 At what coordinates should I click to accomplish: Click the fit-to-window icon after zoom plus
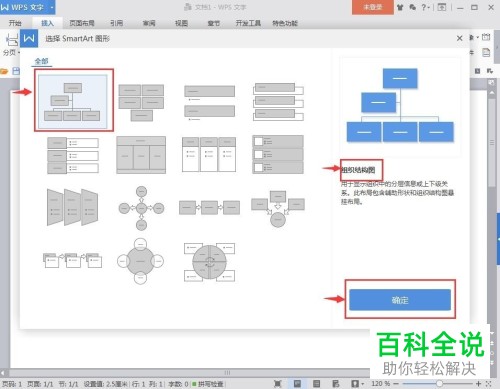click(489, 384)
